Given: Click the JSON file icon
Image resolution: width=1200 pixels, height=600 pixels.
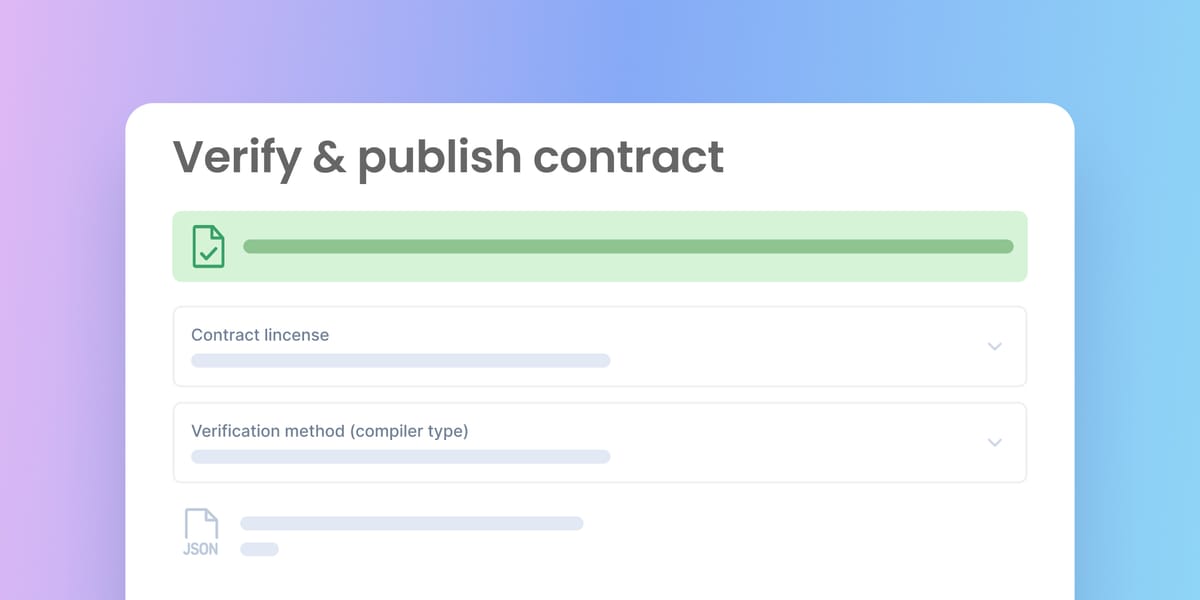Looking at the screenshot, I should [x=201, y=533].
